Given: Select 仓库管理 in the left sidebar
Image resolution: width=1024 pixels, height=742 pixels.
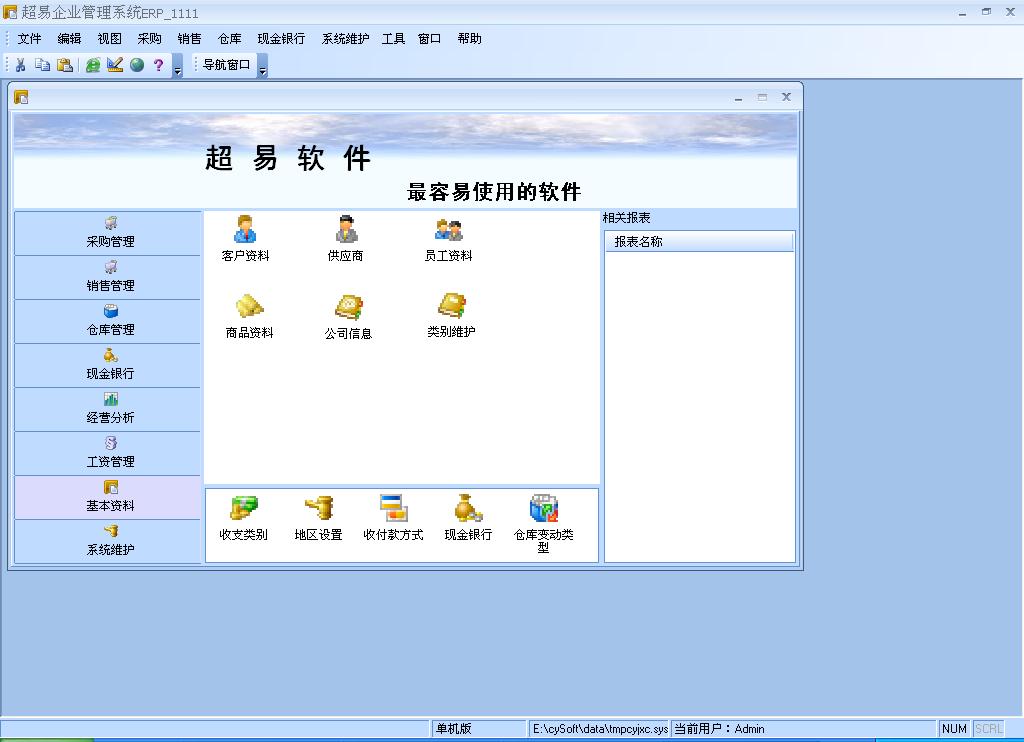Looking at the screenshot, I should click(x=108, y=321).
